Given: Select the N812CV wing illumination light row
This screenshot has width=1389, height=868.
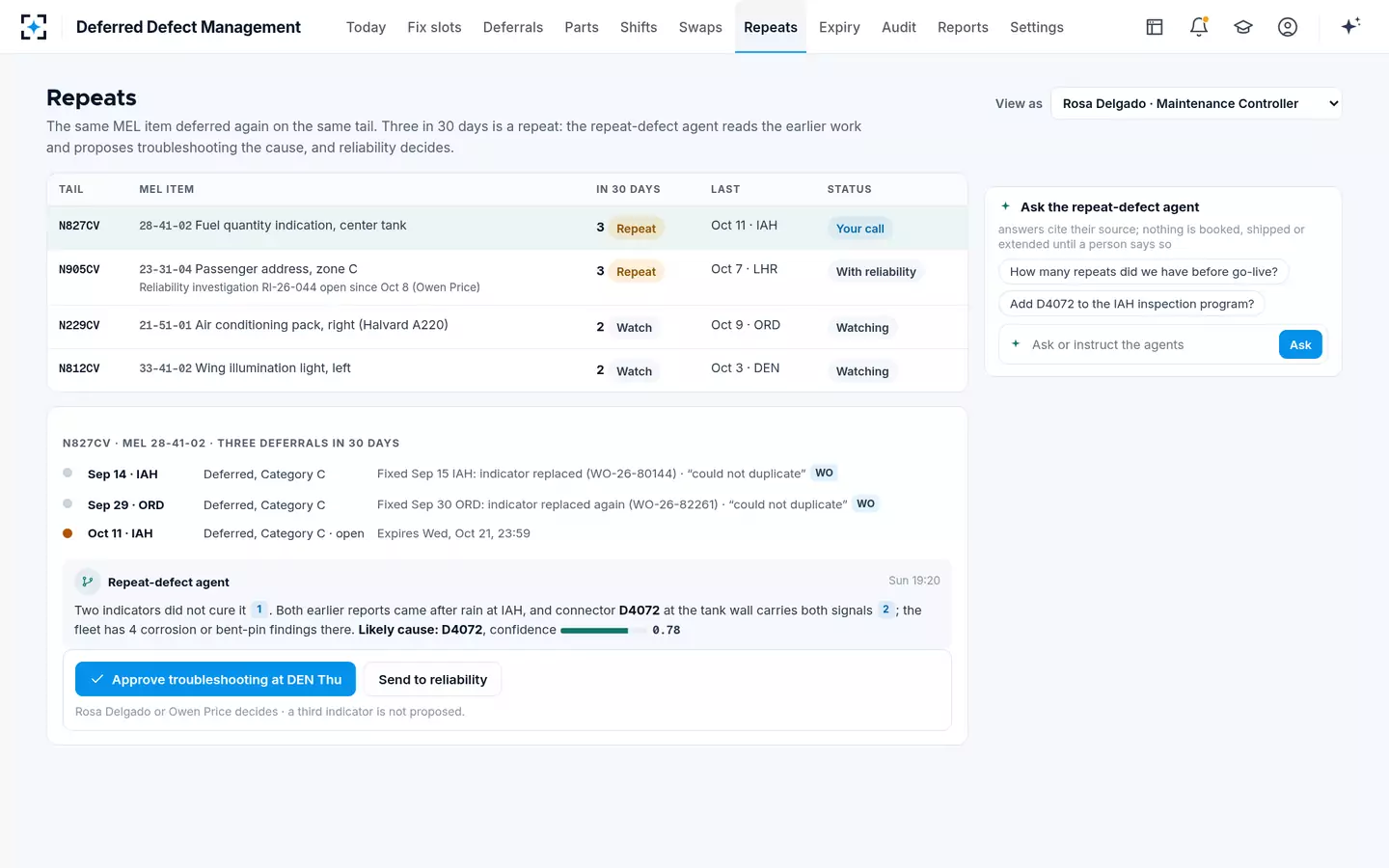Looking at the screenshot, I should (x=507, y=370).
